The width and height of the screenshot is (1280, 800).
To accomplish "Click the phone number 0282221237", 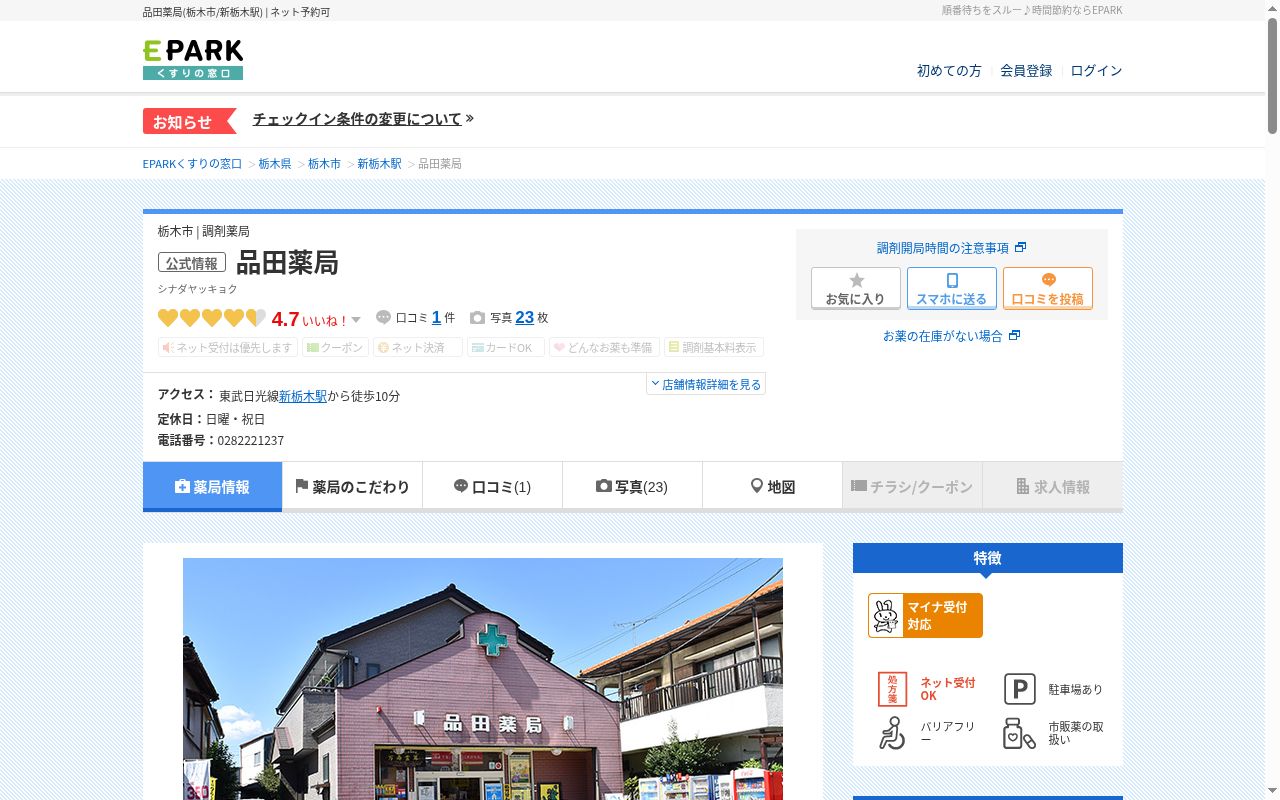I will tap(250, 441).
